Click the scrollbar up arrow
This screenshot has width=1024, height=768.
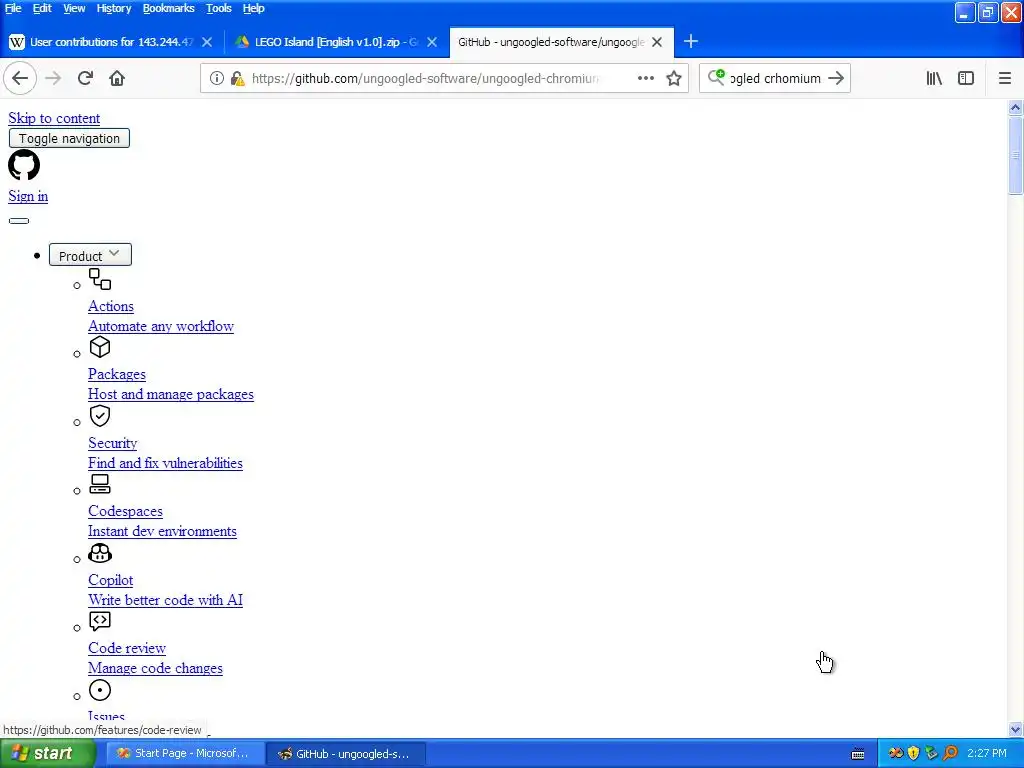(x=1015, y=107)
